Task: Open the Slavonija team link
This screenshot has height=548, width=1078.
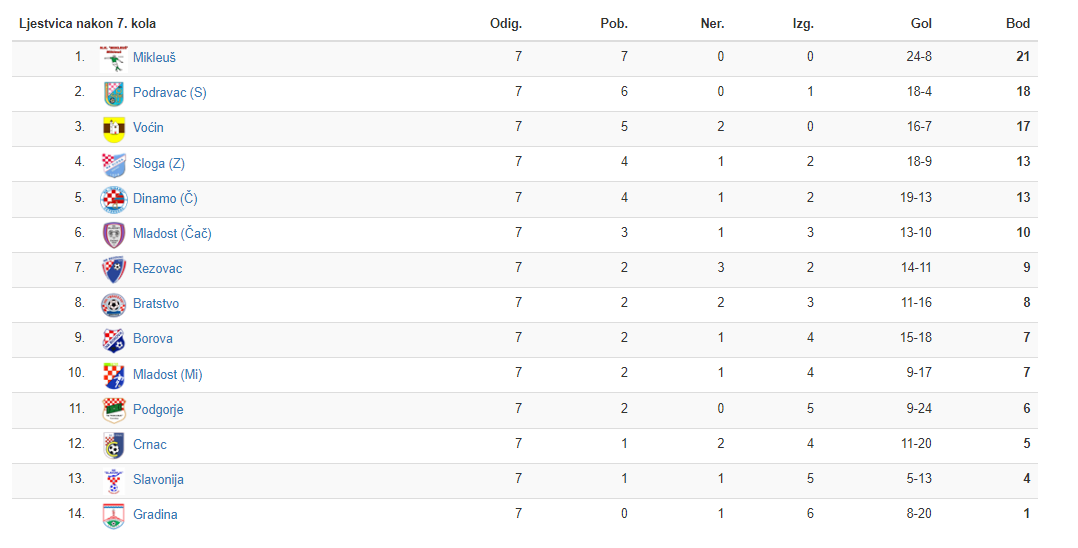Action: pos(158,480)
